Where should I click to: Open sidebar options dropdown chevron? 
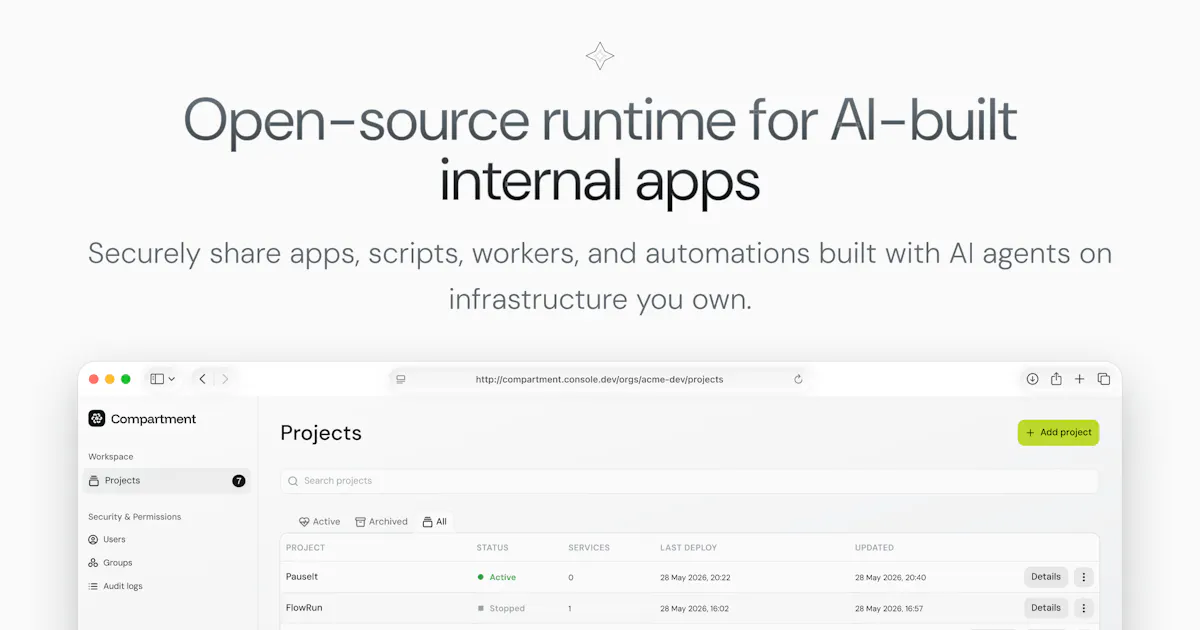click(x=172, y=379)
